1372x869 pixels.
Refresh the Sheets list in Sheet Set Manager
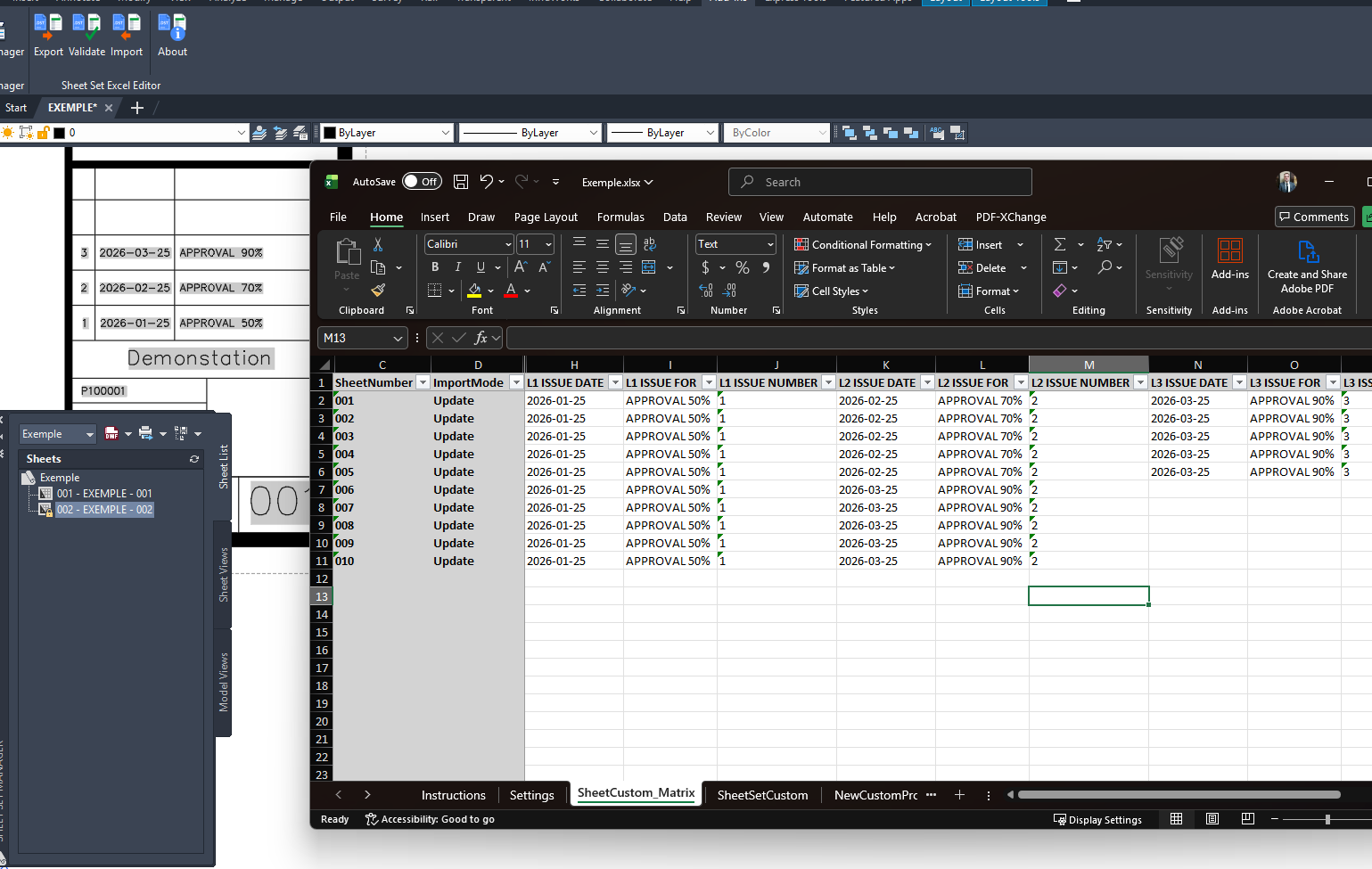tap(194, 459)
